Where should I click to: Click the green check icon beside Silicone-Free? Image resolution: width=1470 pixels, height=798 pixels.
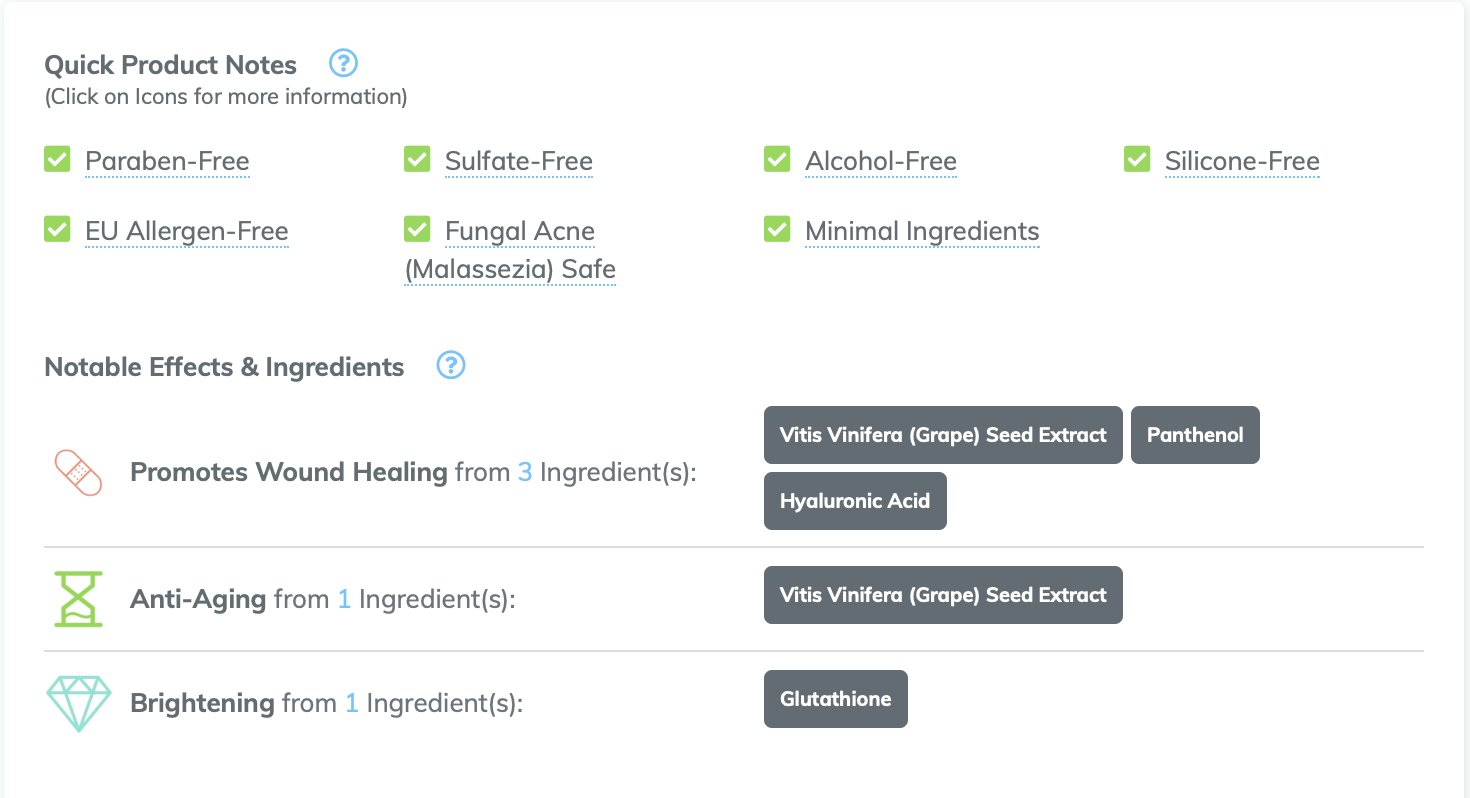pos(1137,159)
